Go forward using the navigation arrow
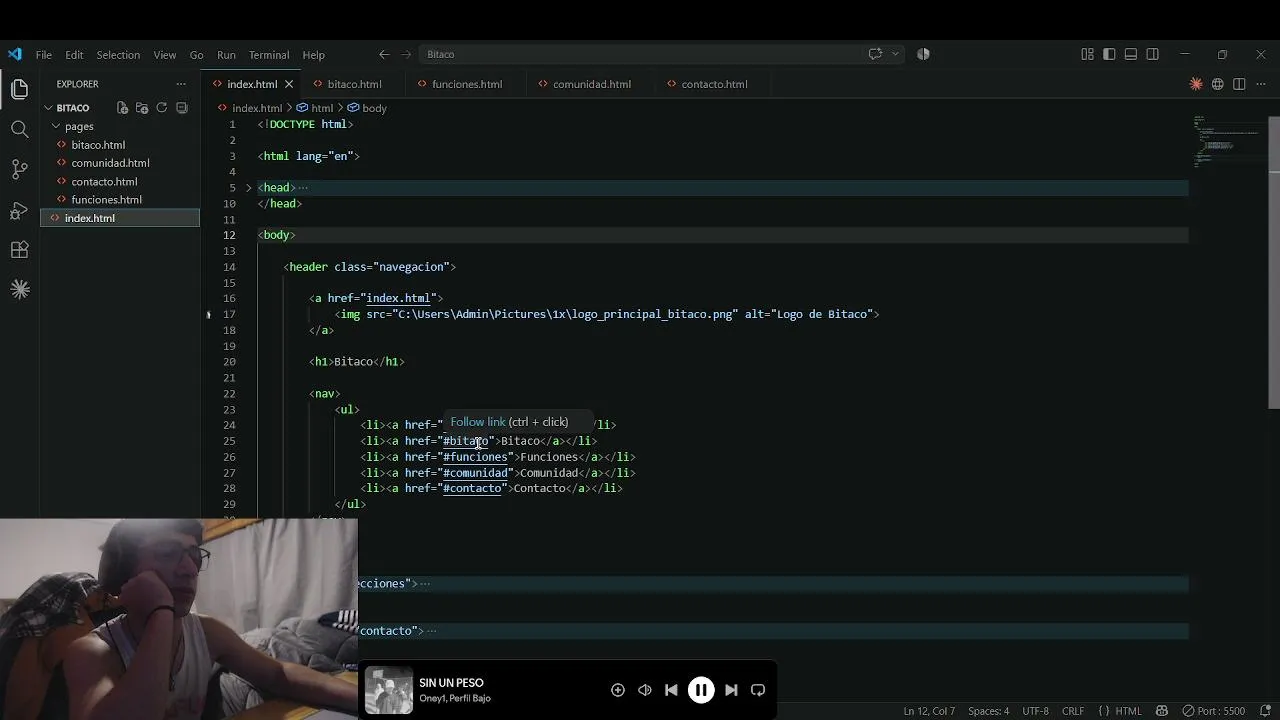Image resolution: width=1280 pixels, height=720 pixels. pyautogui.click(x=406, y=54)
